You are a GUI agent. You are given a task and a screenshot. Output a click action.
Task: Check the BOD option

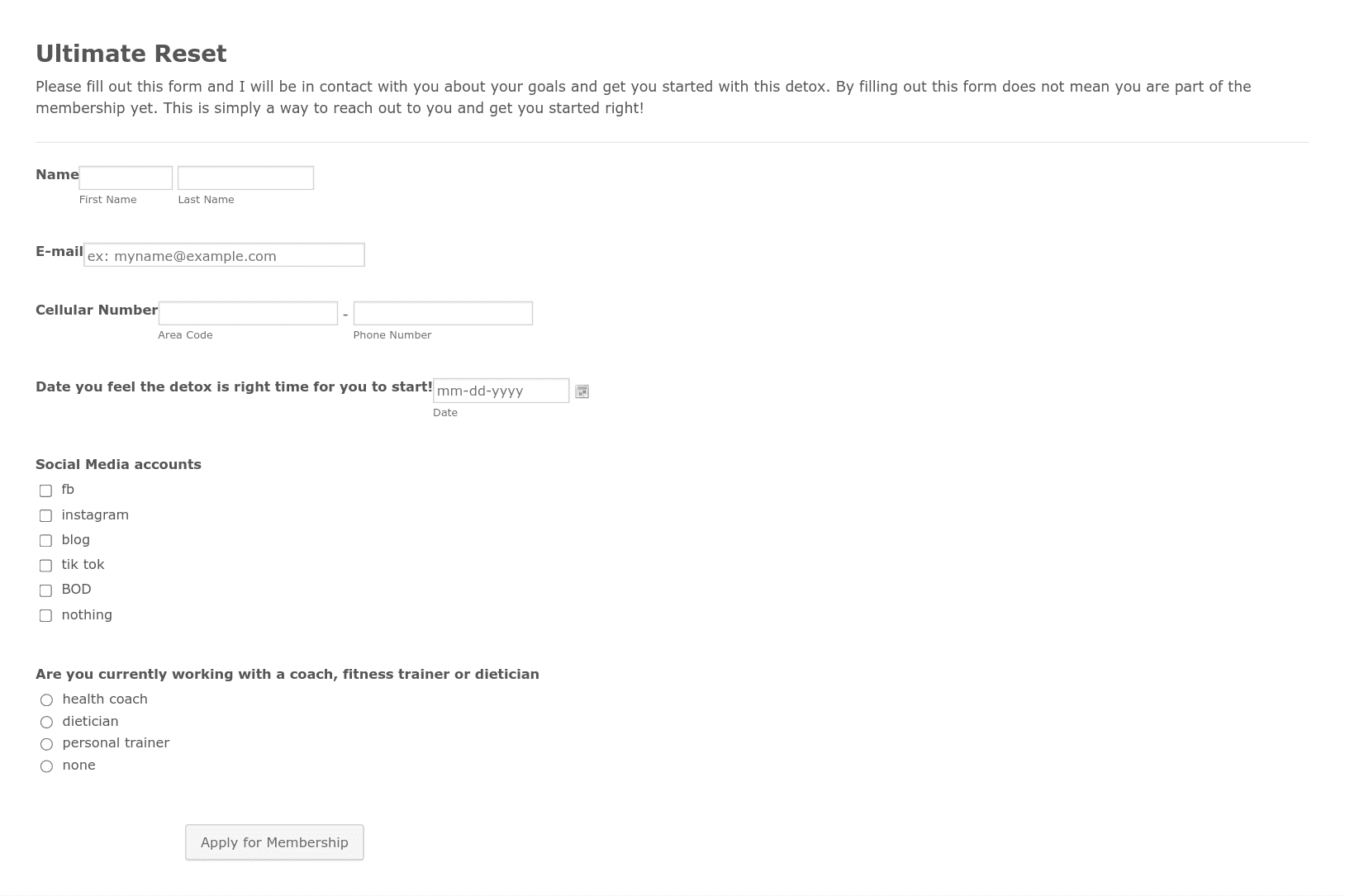[x=45, y=590]
